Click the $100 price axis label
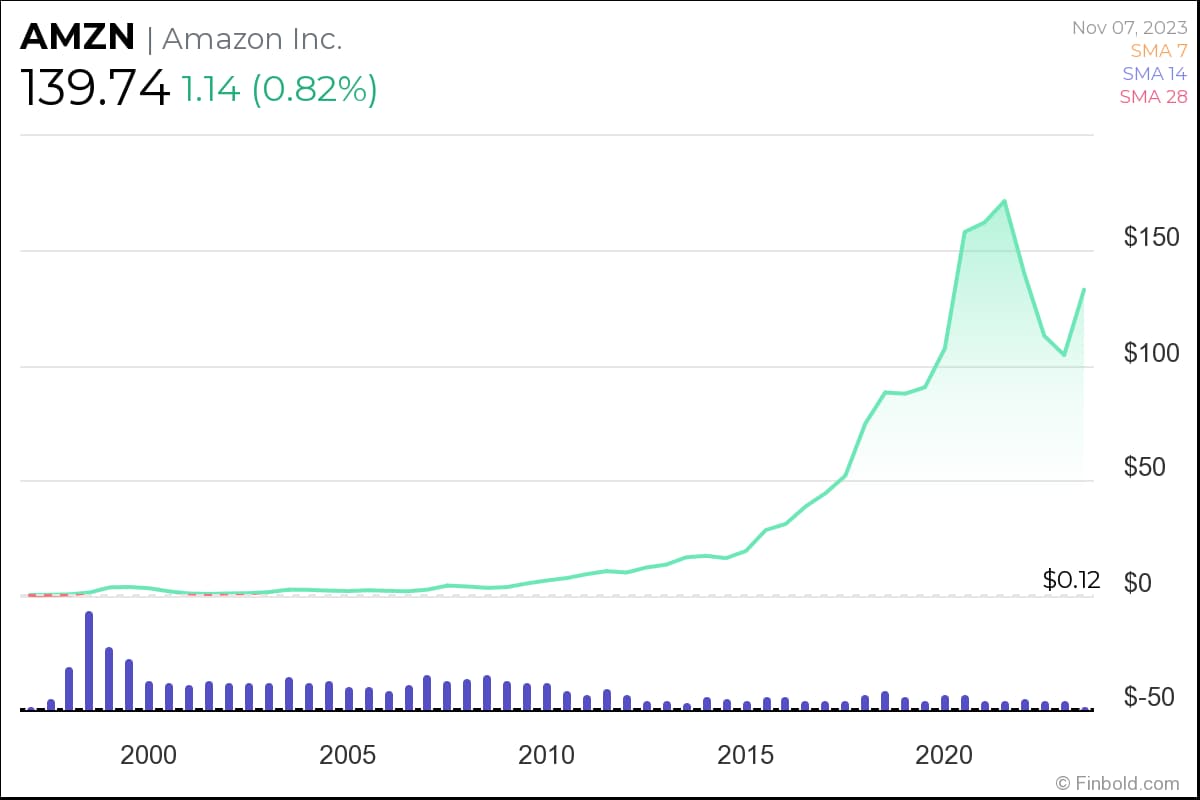Screen dimensions: 1200x800 1151,353
